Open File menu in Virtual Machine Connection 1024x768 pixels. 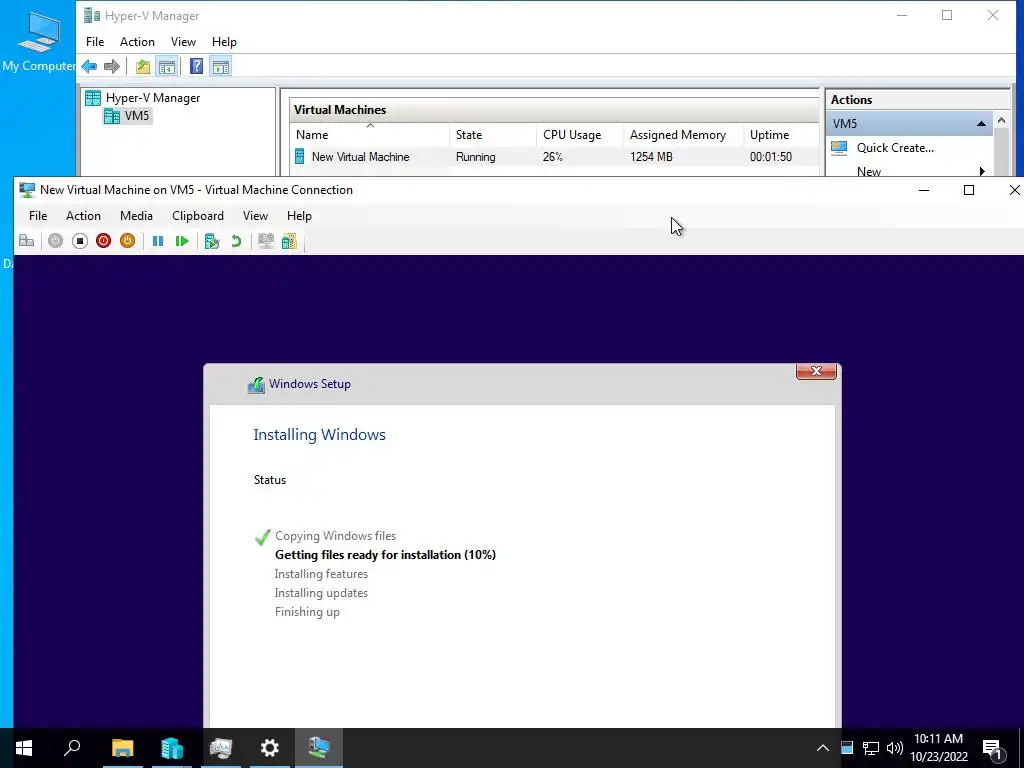coord(38,216)
